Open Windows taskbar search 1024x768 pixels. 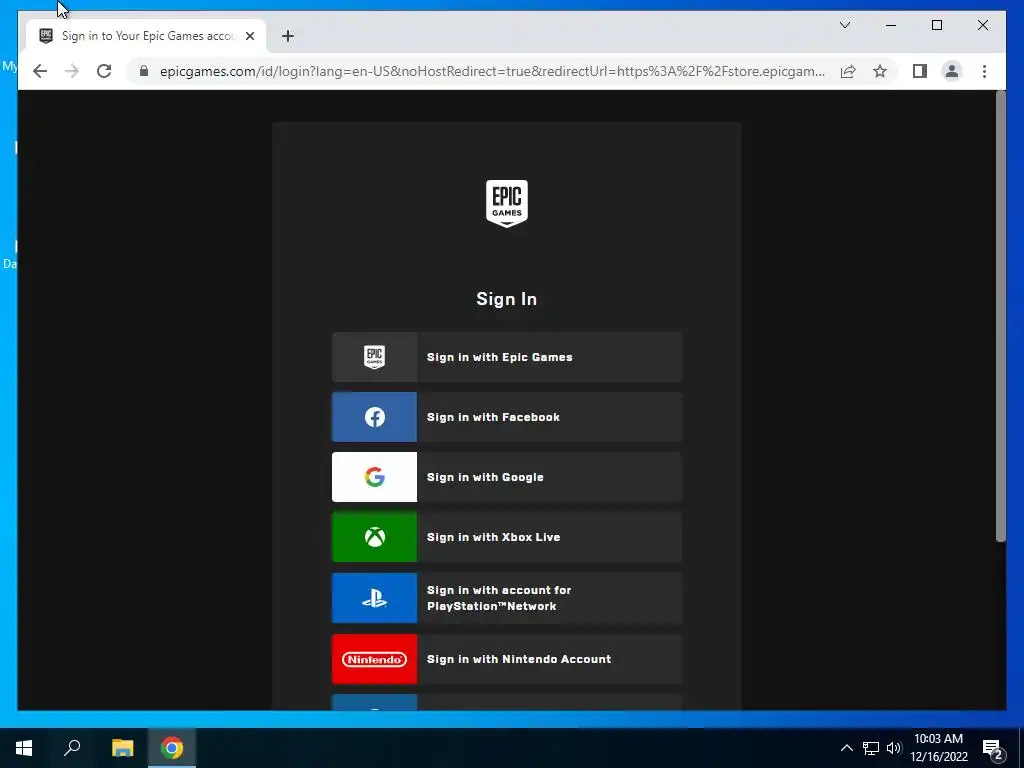point(72,748)
